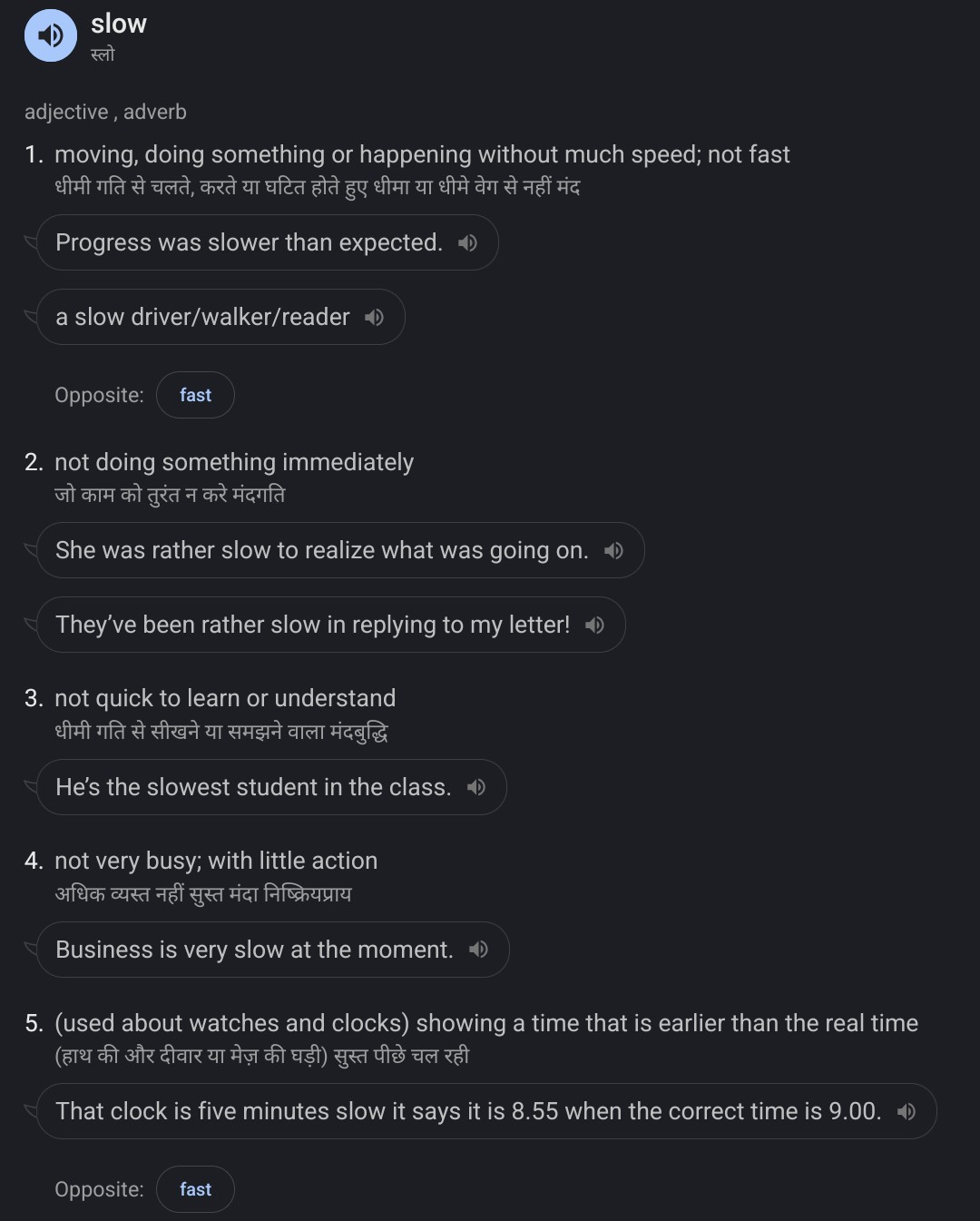This screenshot has height=1221, width=980.
Task: Tap the 'He's the slowest student' example bubble
Action: pos(253,787)
